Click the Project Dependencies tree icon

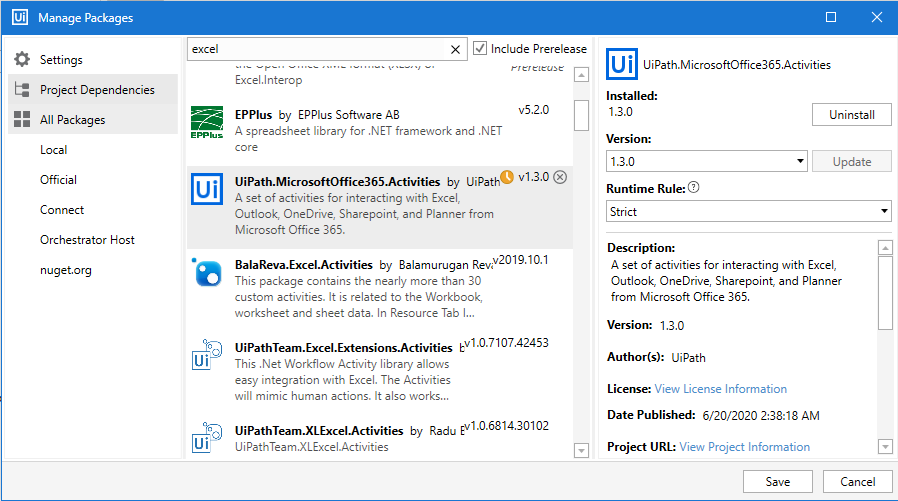[x=22, y=89]
